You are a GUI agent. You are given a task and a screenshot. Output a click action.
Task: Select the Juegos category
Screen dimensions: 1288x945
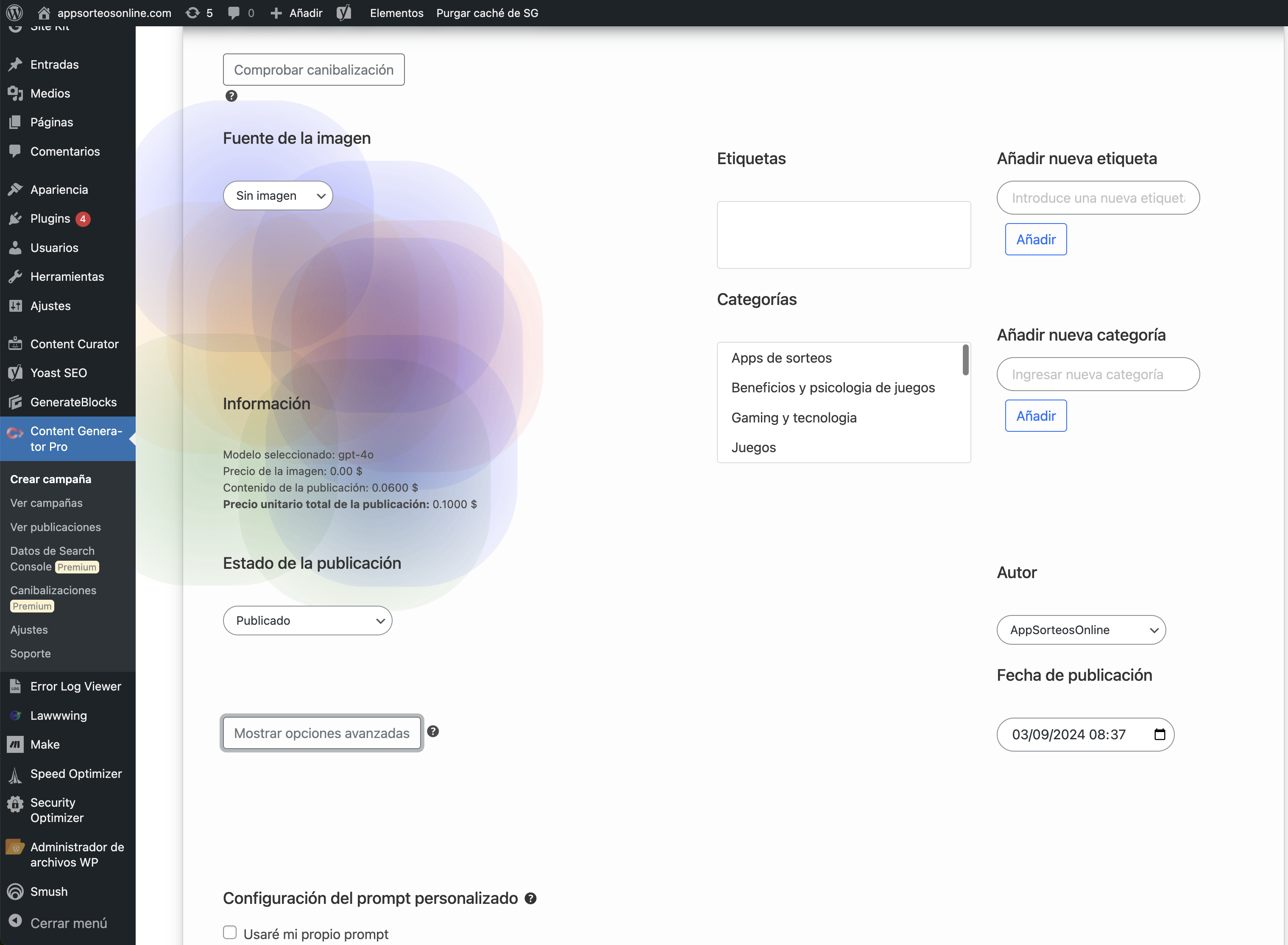pyautogui.click(x=753, y=447)
